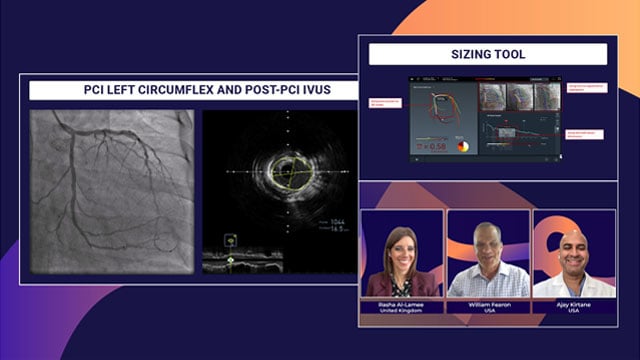The width and height of the screenshot is (640, 360).
Task: Click the IVUS frame value 1064
Action: (337, 222)
